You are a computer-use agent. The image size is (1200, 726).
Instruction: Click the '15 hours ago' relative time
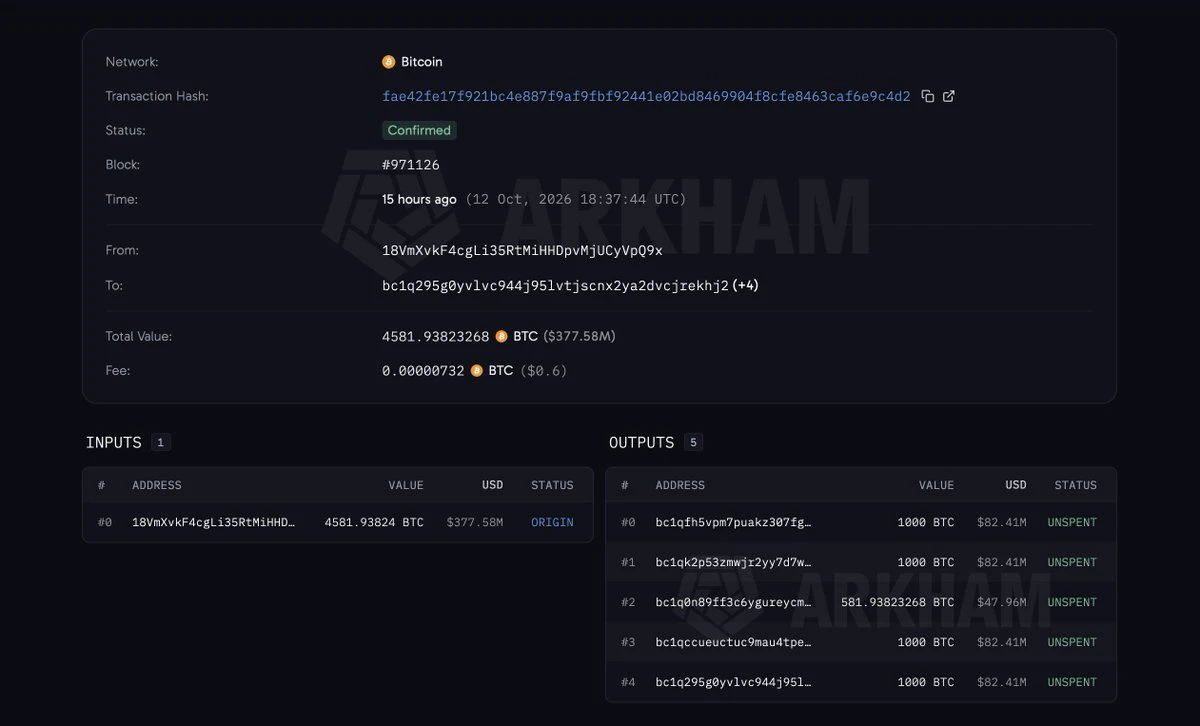(x=419, y=200)
